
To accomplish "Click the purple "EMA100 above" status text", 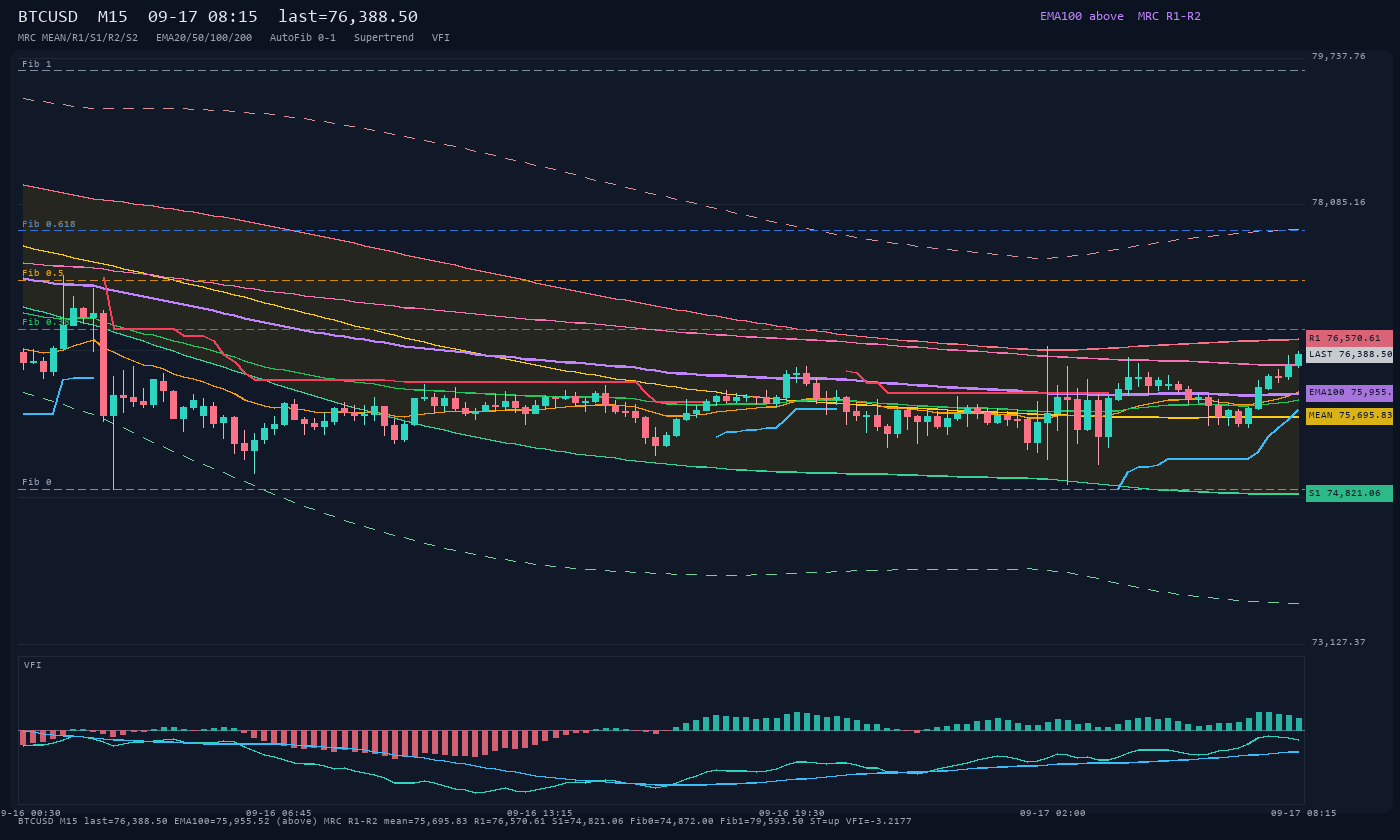I will coord(1082,16).
